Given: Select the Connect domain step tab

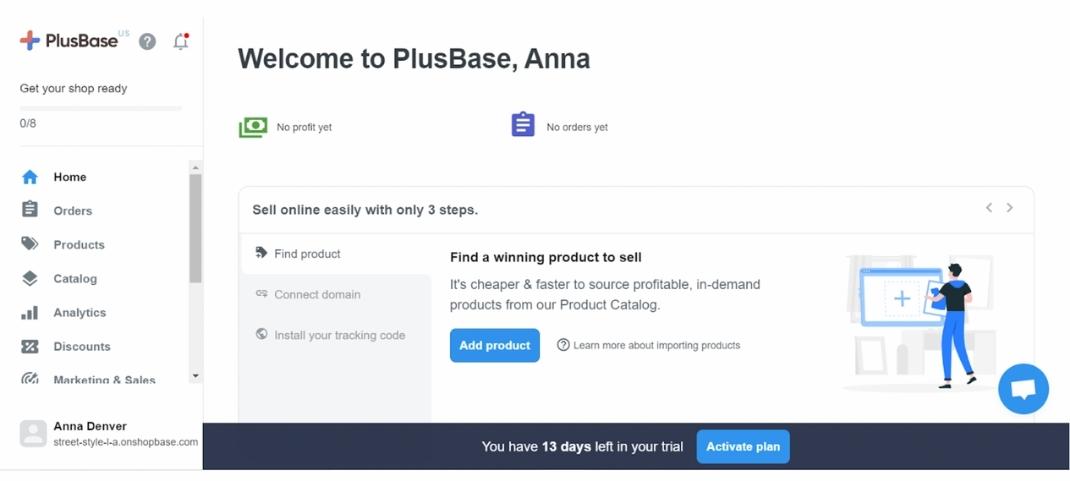Looking at the screenshot, I should tap(317, 294).
